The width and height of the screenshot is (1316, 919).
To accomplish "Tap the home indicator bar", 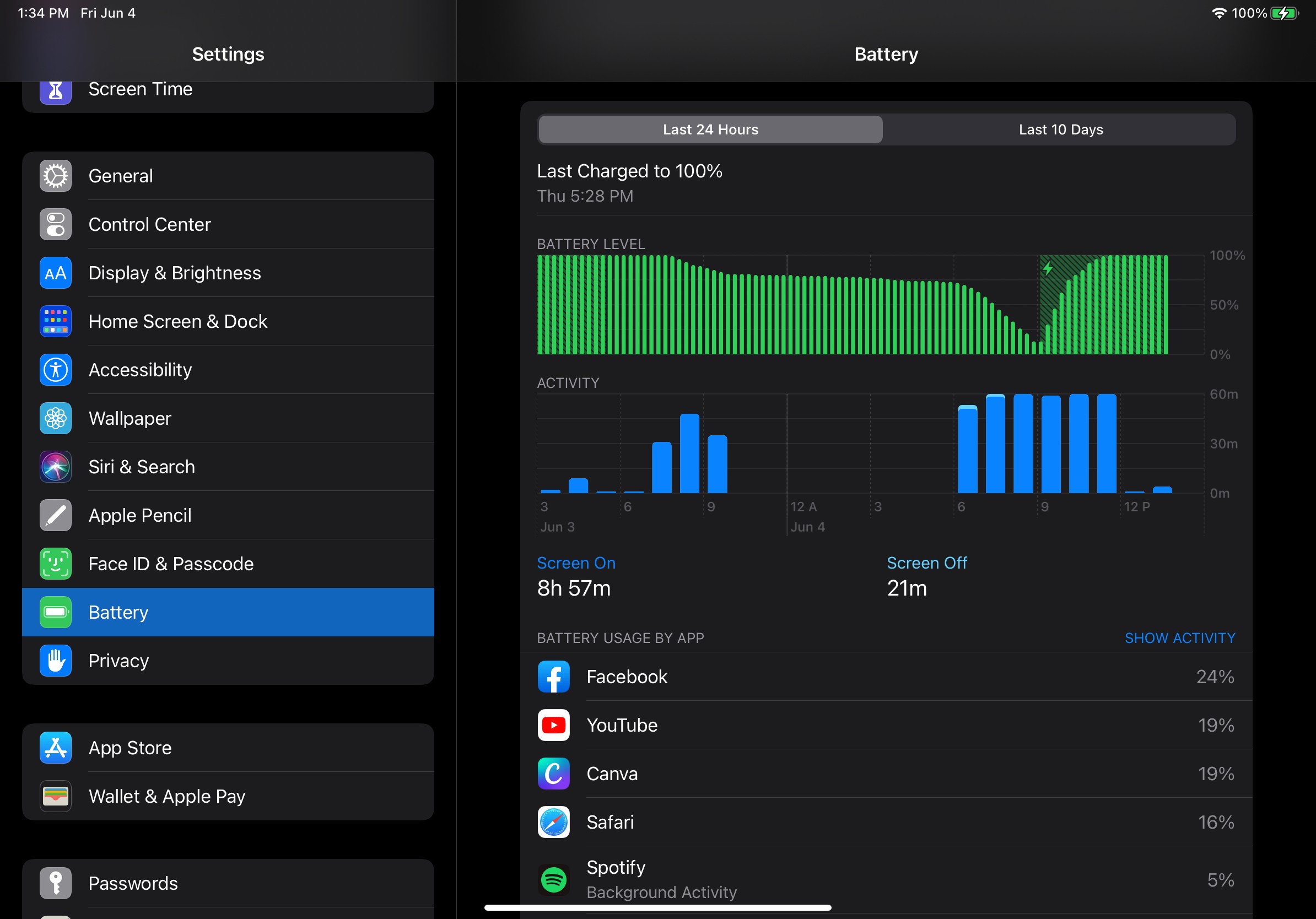I will tap(657, 907).
